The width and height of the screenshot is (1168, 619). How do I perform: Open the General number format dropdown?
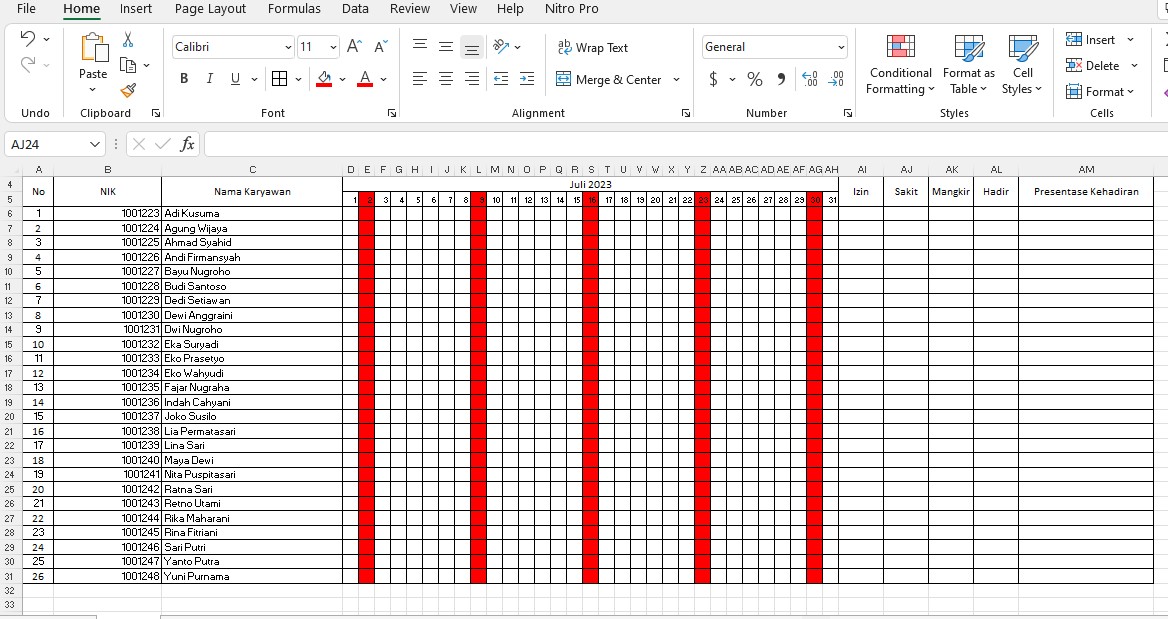coord(841,47)
